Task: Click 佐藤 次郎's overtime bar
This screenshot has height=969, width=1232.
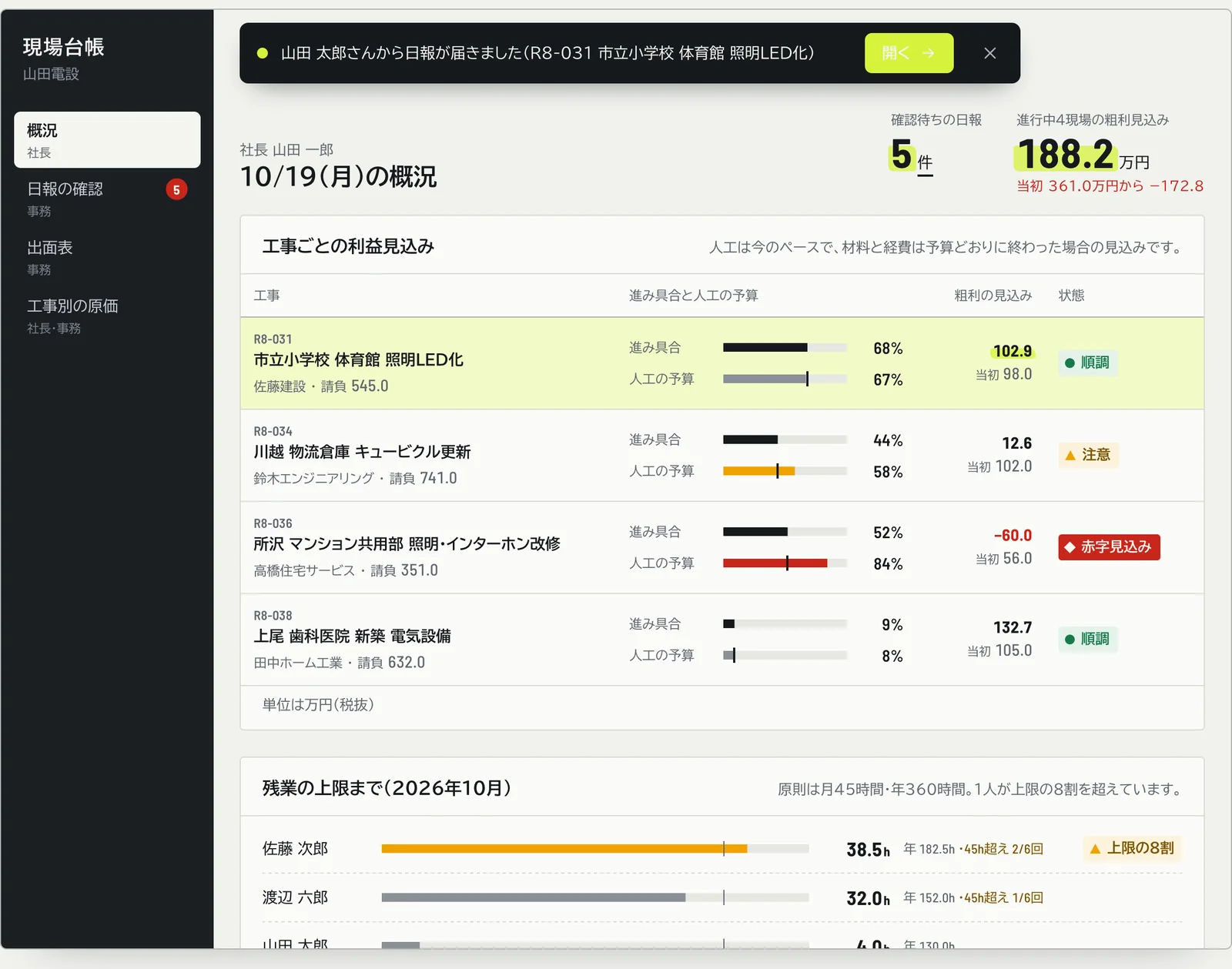Action: 595,849
